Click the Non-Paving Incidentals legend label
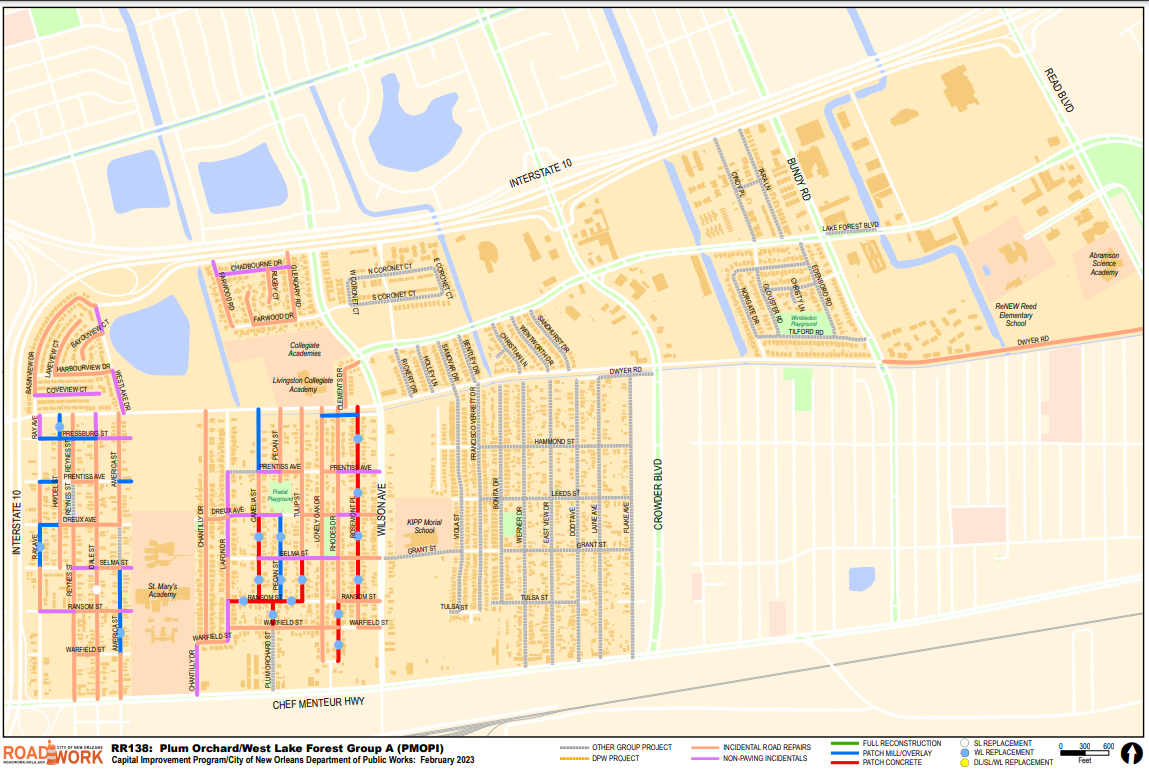 coord(765,759)
